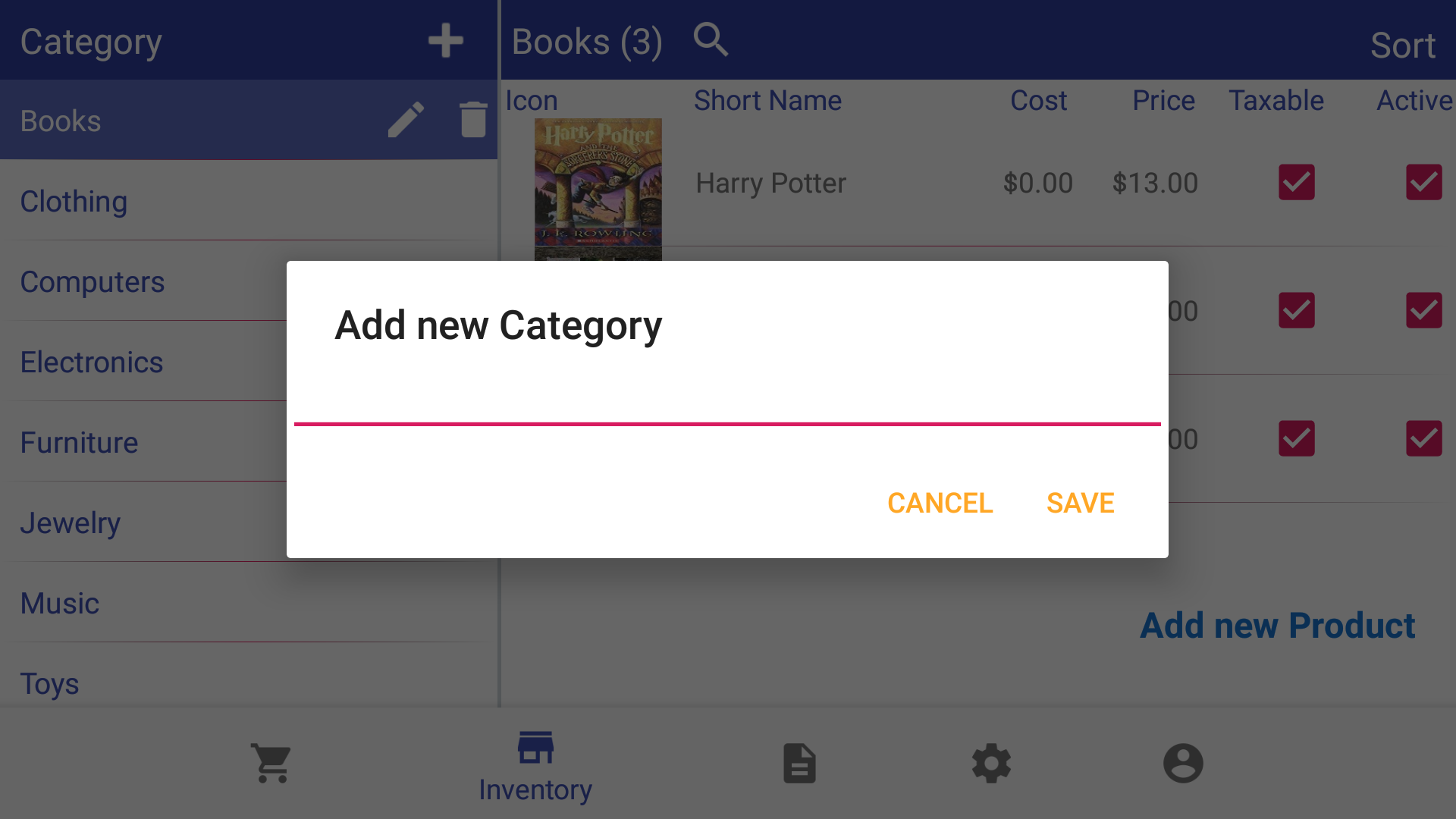Open the Sort options
The height and width of the screenshot is (819, 1456).
[x=1402, y=45]
